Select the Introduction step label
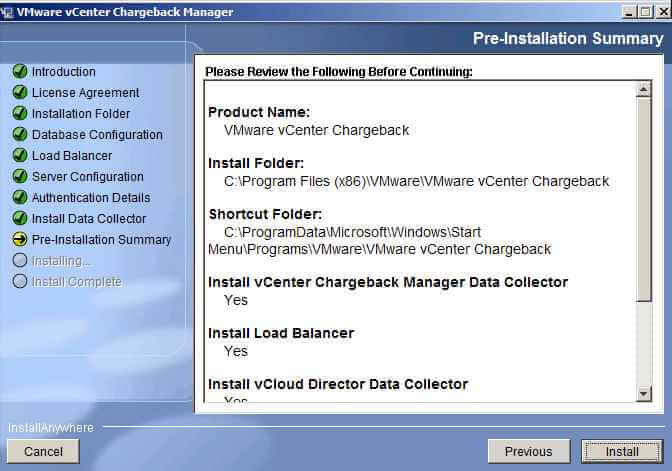The height and width of the screenshot is (471, 672). click(63, 72)
